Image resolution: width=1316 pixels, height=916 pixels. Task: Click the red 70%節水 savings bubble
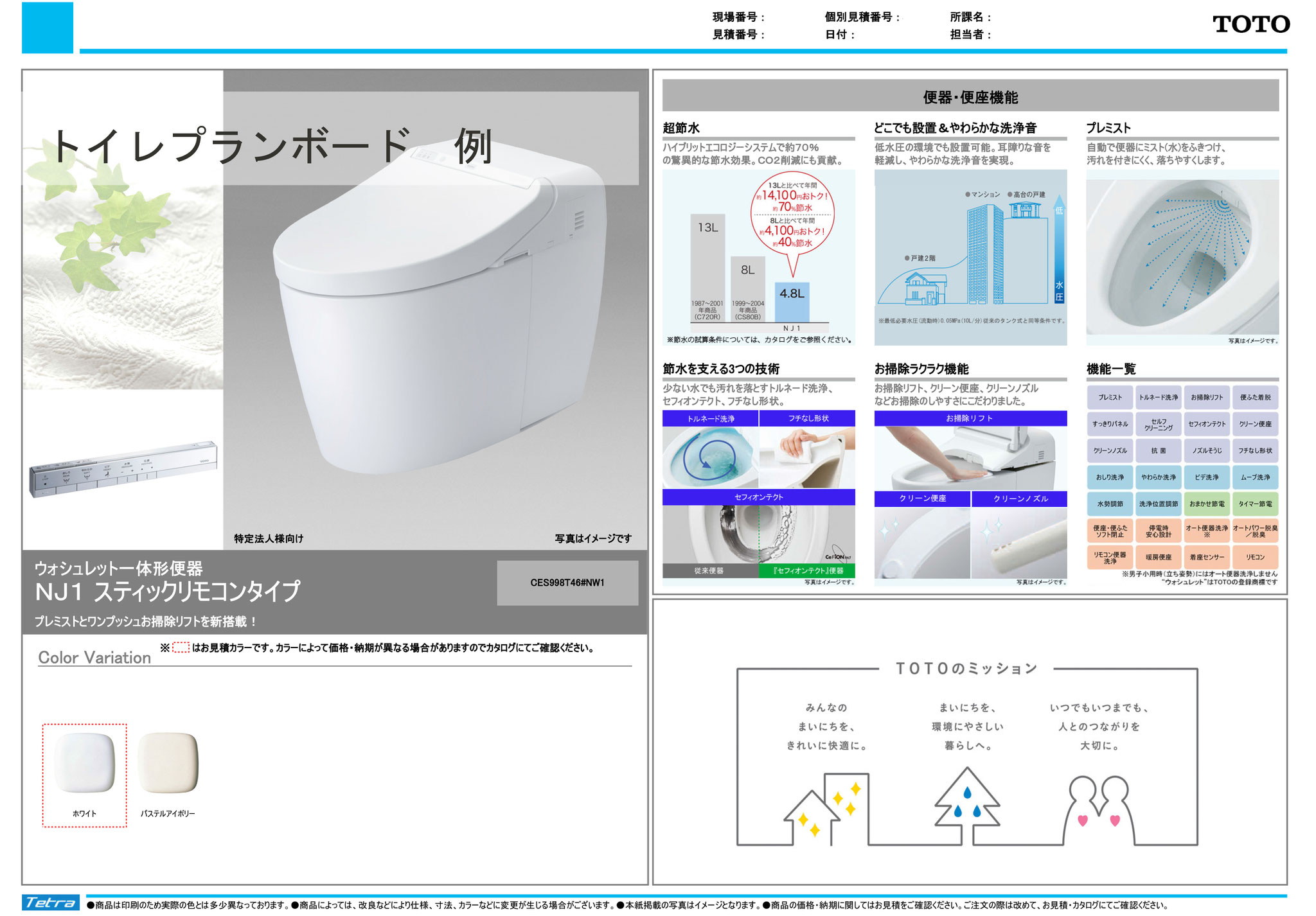pyautogui.click(x=792, y=216)
